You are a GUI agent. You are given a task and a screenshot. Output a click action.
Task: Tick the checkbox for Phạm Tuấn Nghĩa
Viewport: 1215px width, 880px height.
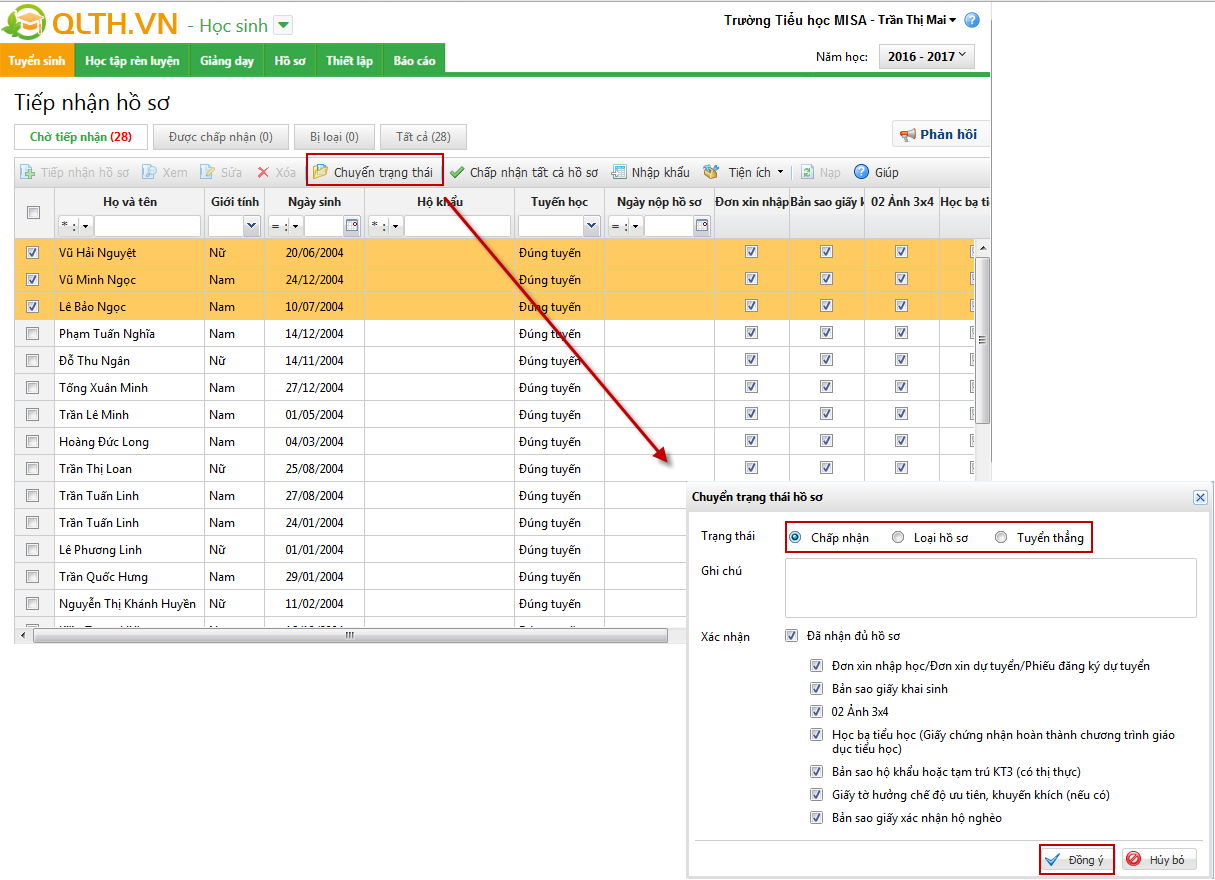click(x=33, y=334)
